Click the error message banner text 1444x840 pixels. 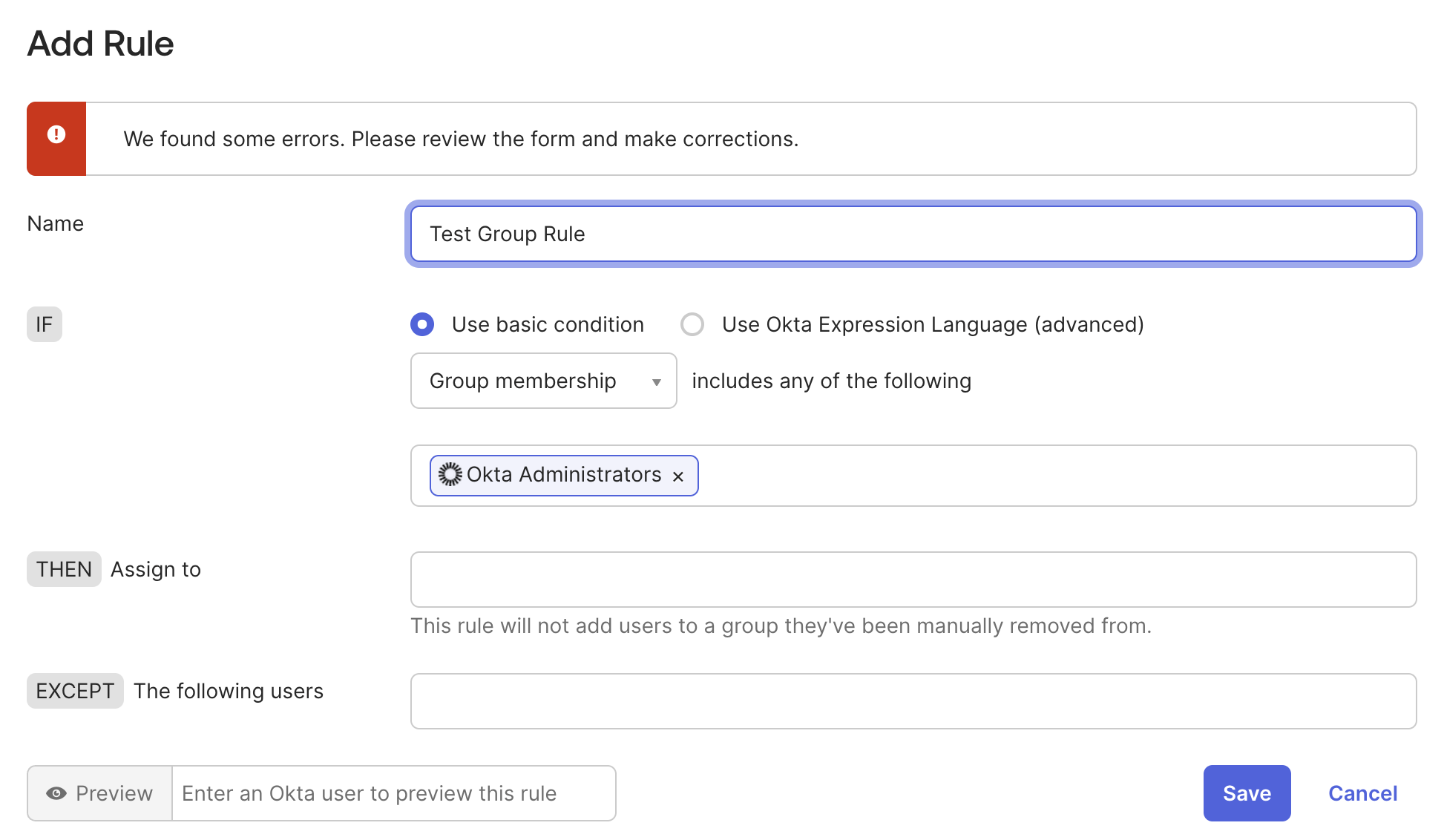click(x=461, y=139)
